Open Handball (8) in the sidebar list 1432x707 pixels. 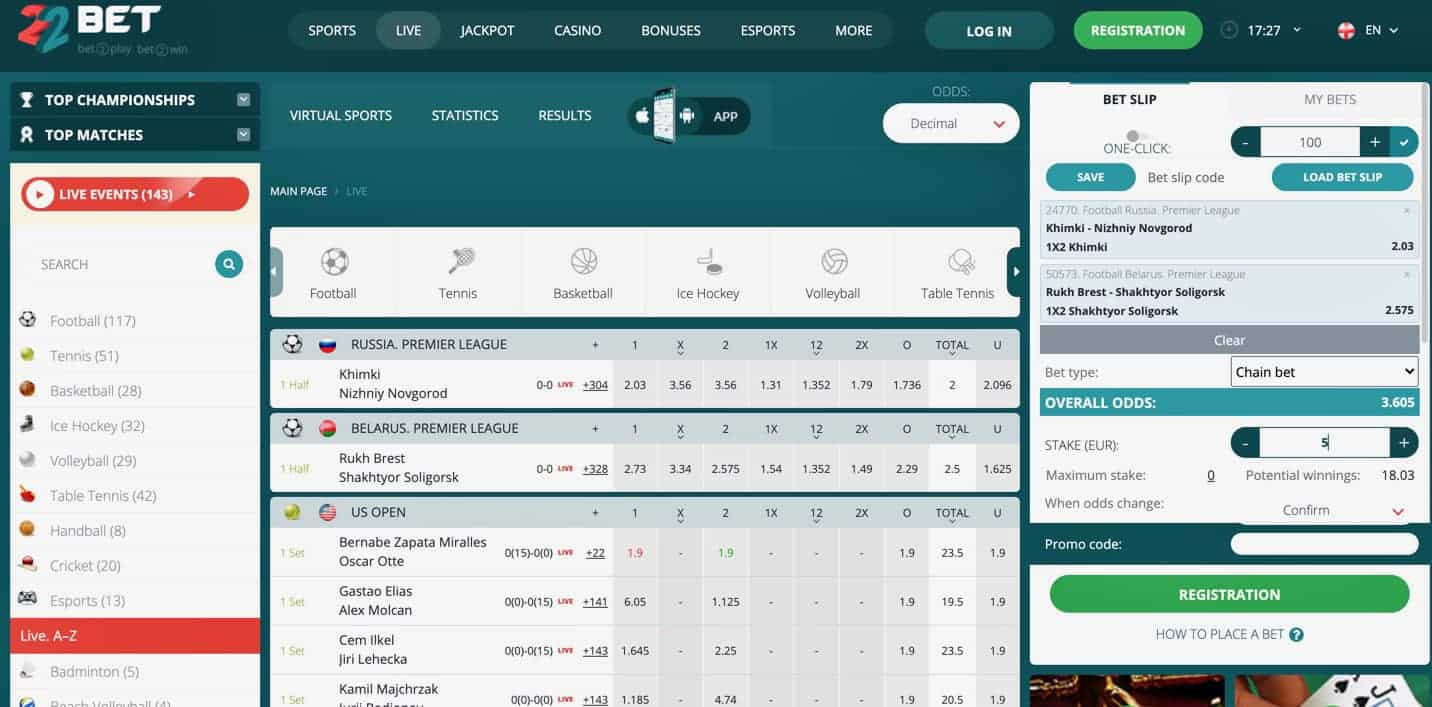[87, 531]
